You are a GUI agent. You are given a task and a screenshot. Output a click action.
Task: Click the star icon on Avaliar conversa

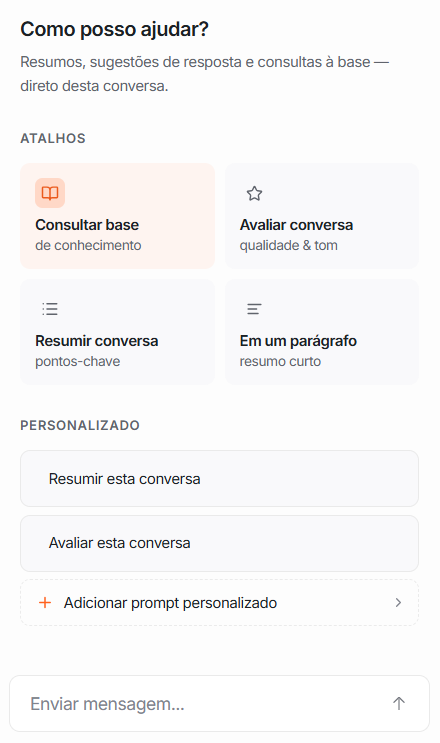coord(254,193)
